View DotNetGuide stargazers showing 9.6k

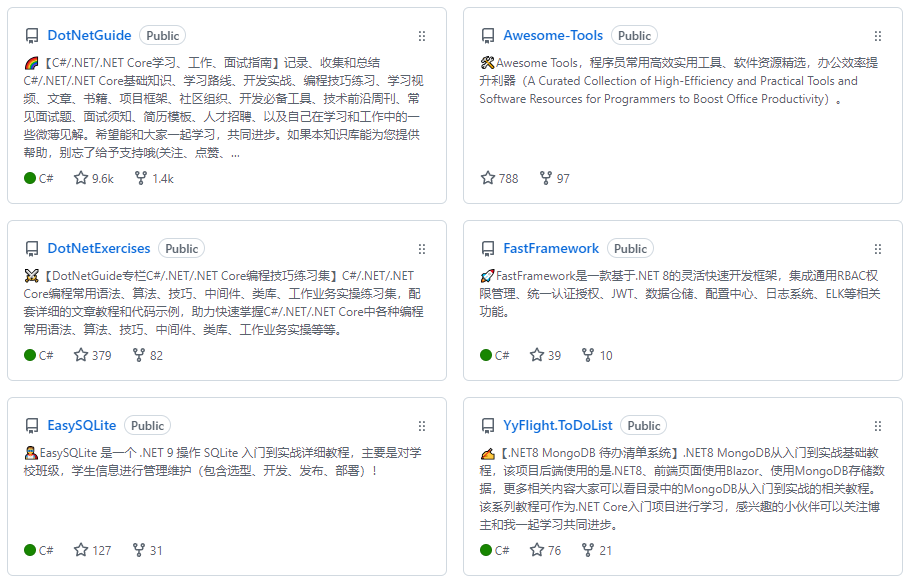[x=94, y=178]
